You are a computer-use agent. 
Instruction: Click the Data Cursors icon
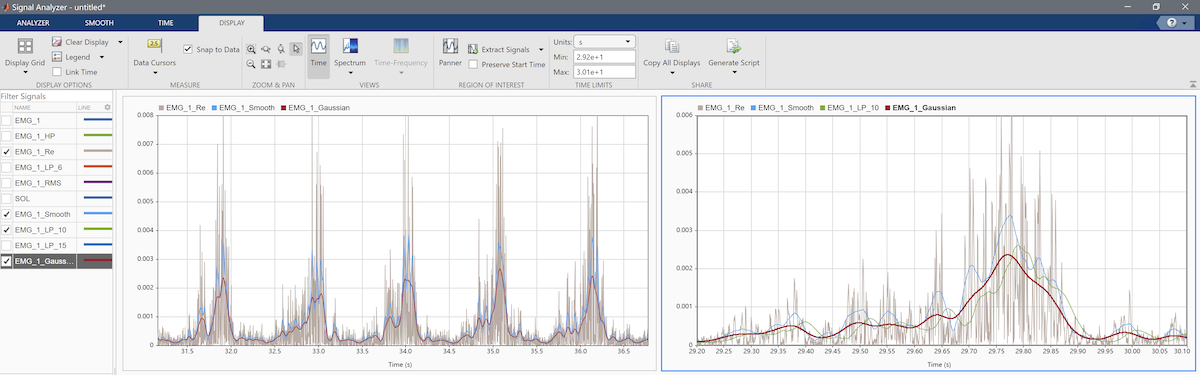pos(154,45)
